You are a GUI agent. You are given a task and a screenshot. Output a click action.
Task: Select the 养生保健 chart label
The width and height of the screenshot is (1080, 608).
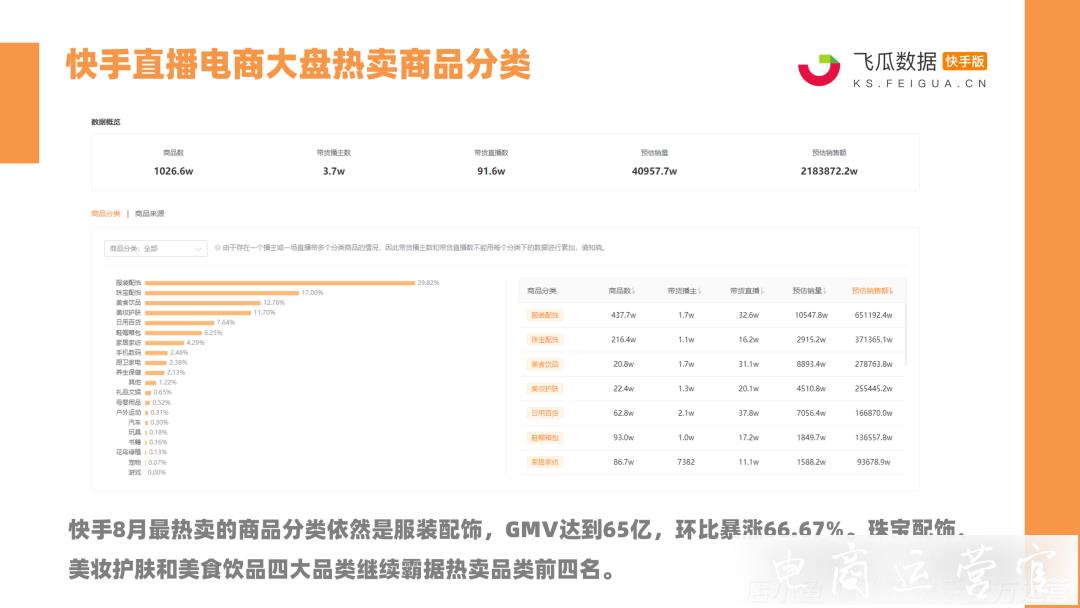point(128,373)
